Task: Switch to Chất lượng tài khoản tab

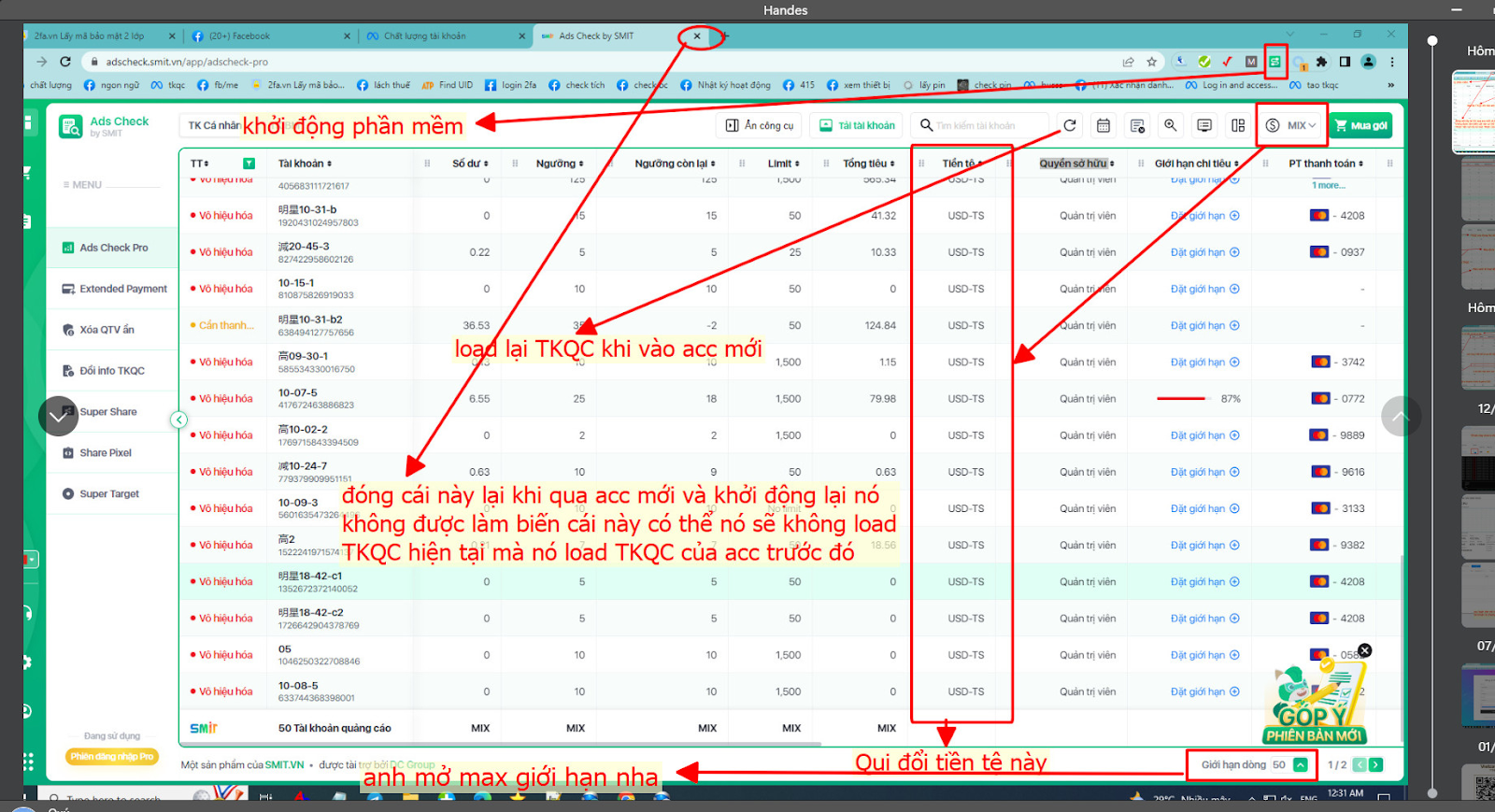Action: (444, 36)
